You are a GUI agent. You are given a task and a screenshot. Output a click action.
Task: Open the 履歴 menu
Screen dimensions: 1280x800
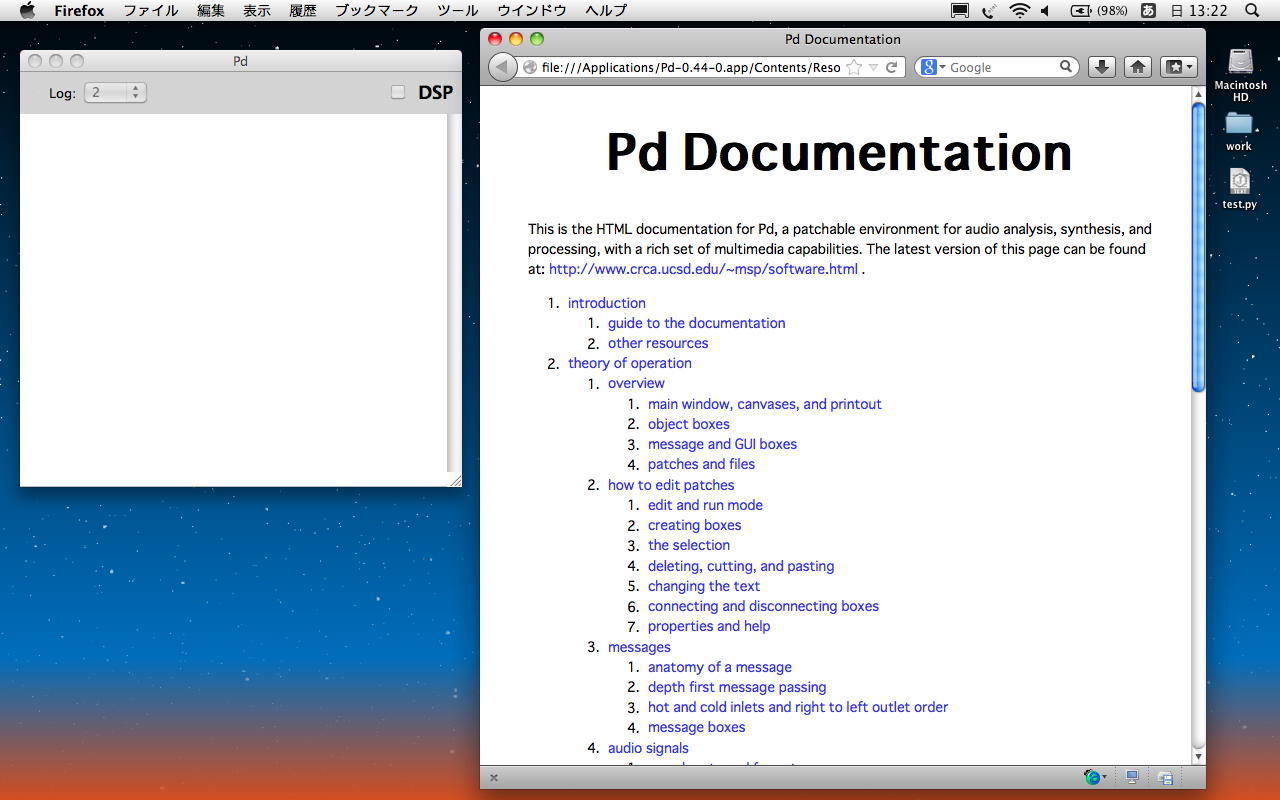click(303, 11)
